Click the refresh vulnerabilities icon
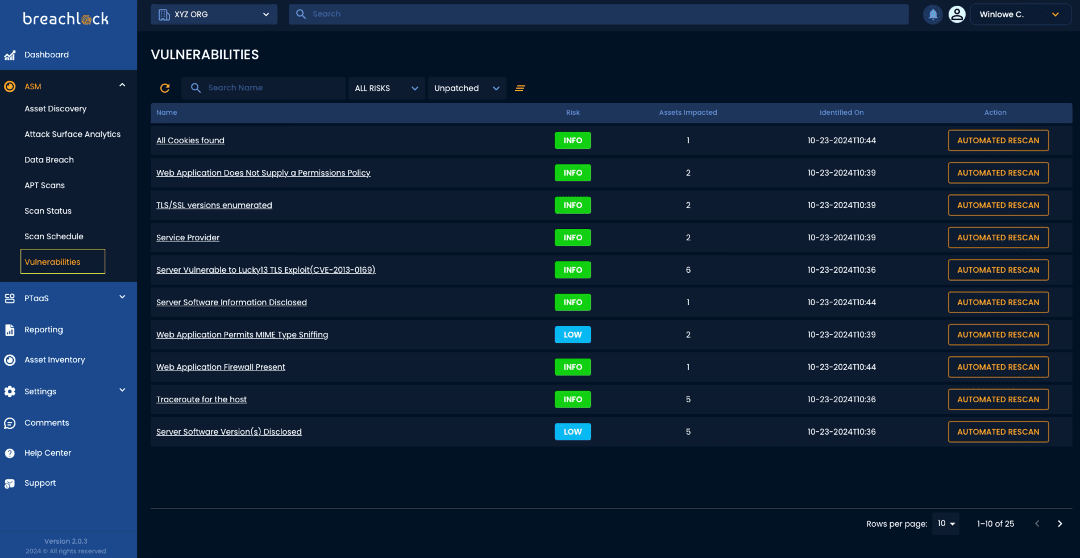The image size is (1080, 558). tap(165, 88)
